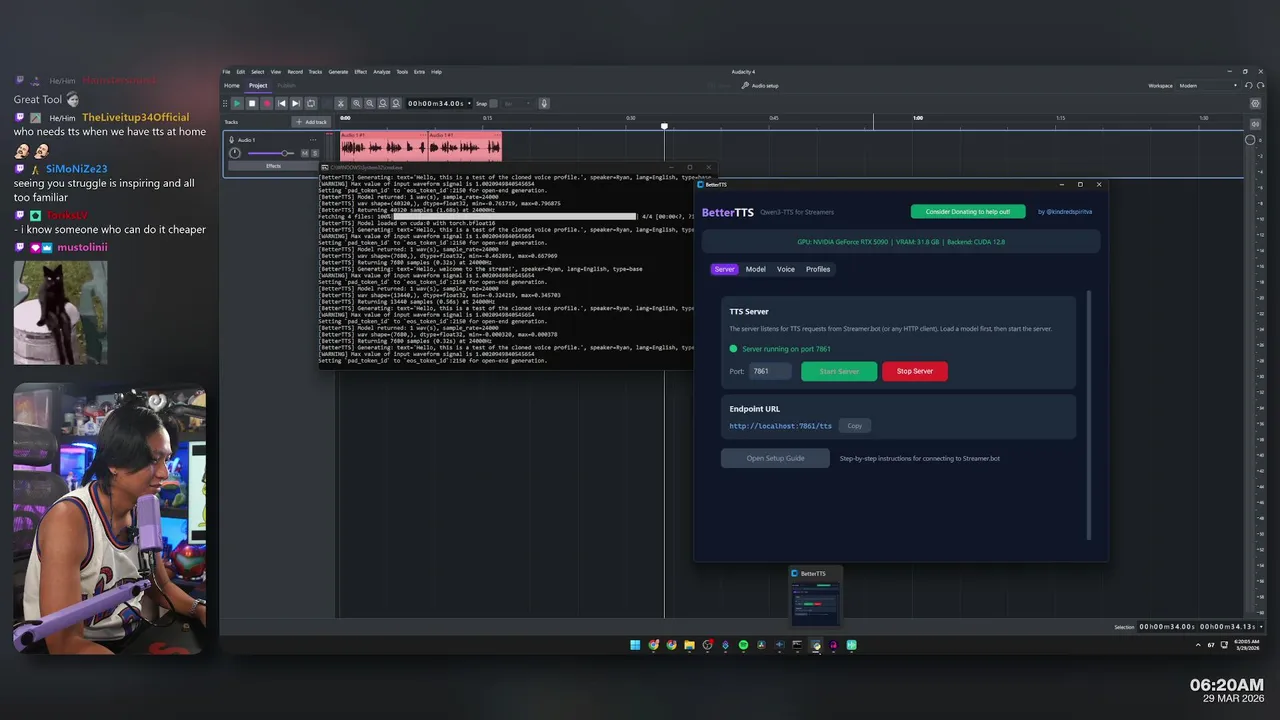Open time format dropdown beside timecode
1280x720 pixels.
[469, 103]
